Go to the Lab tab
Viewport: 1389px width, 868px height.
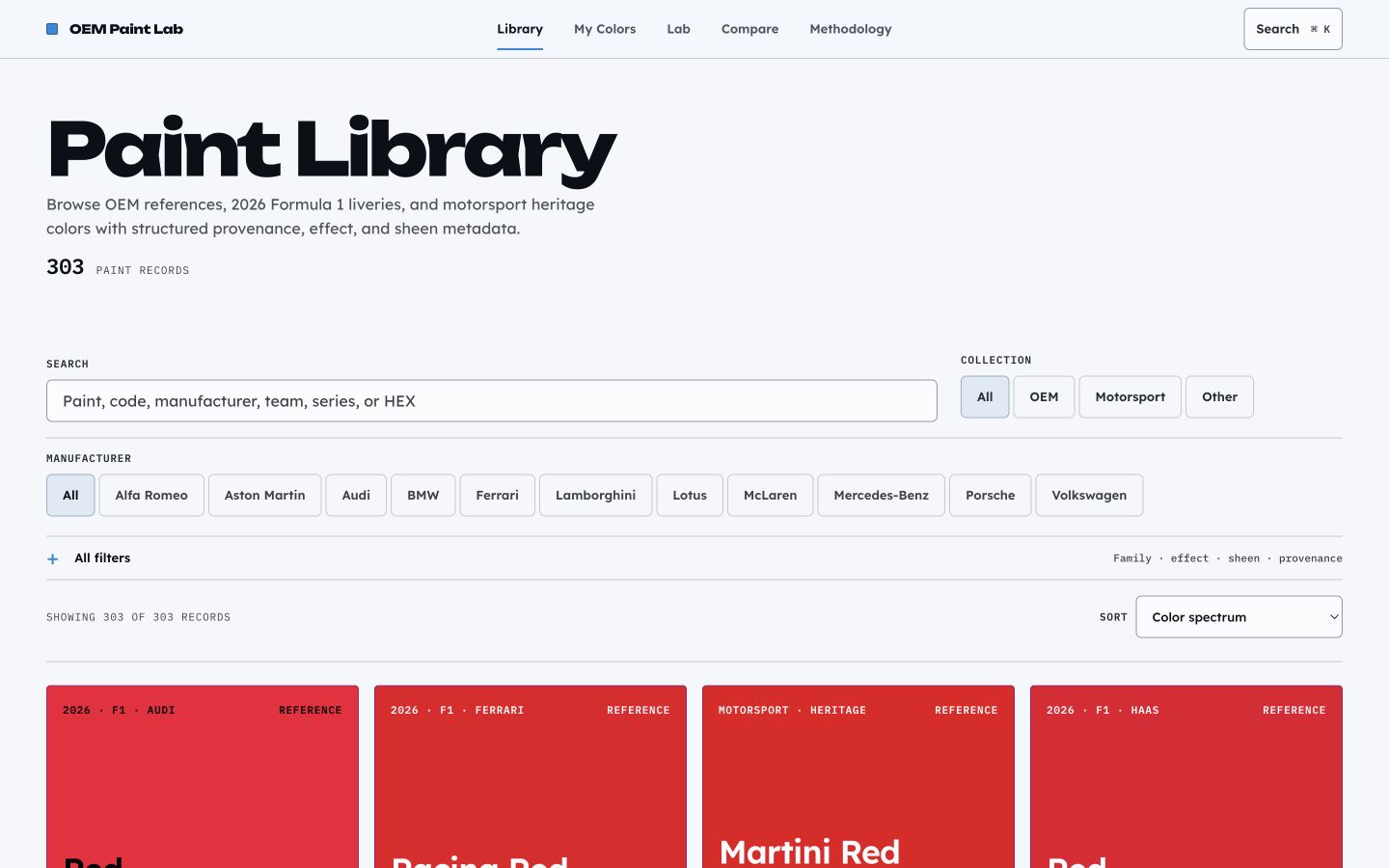point(678,29)
